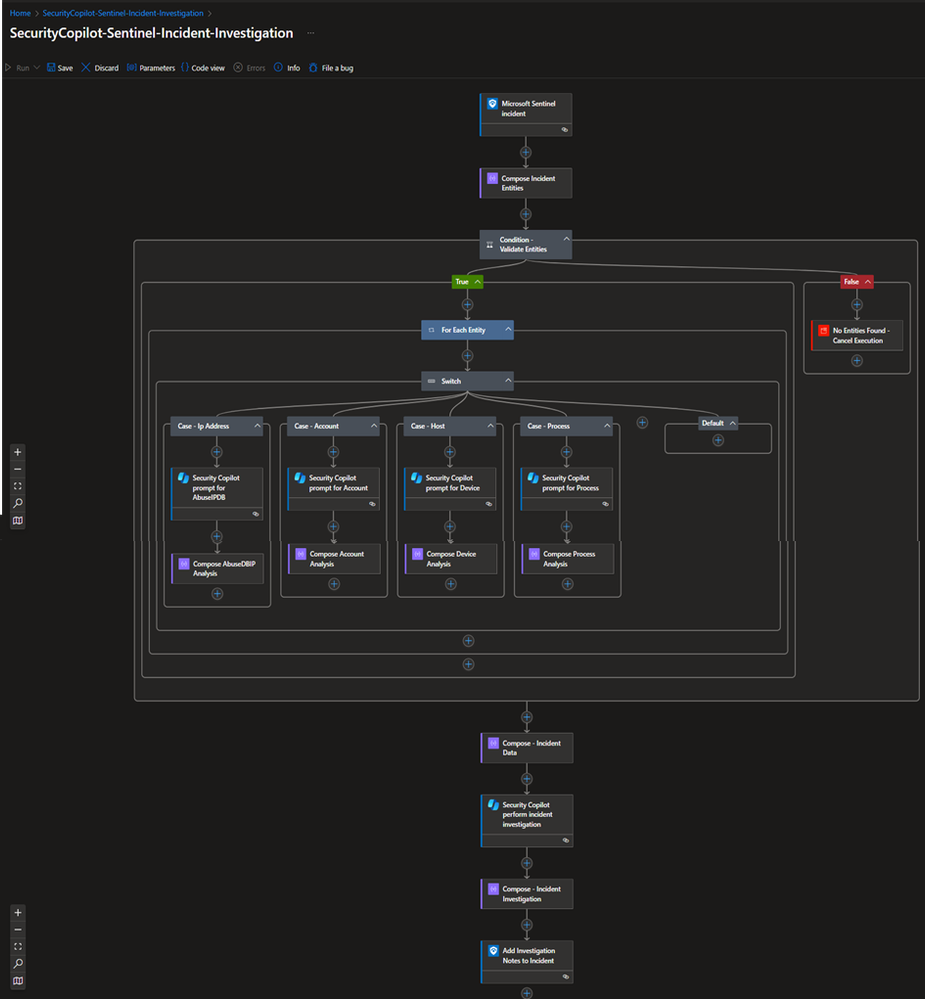Click Security Copilot perform incident investigation icon
The image size is (925, 999).
(x=493, y=805)
